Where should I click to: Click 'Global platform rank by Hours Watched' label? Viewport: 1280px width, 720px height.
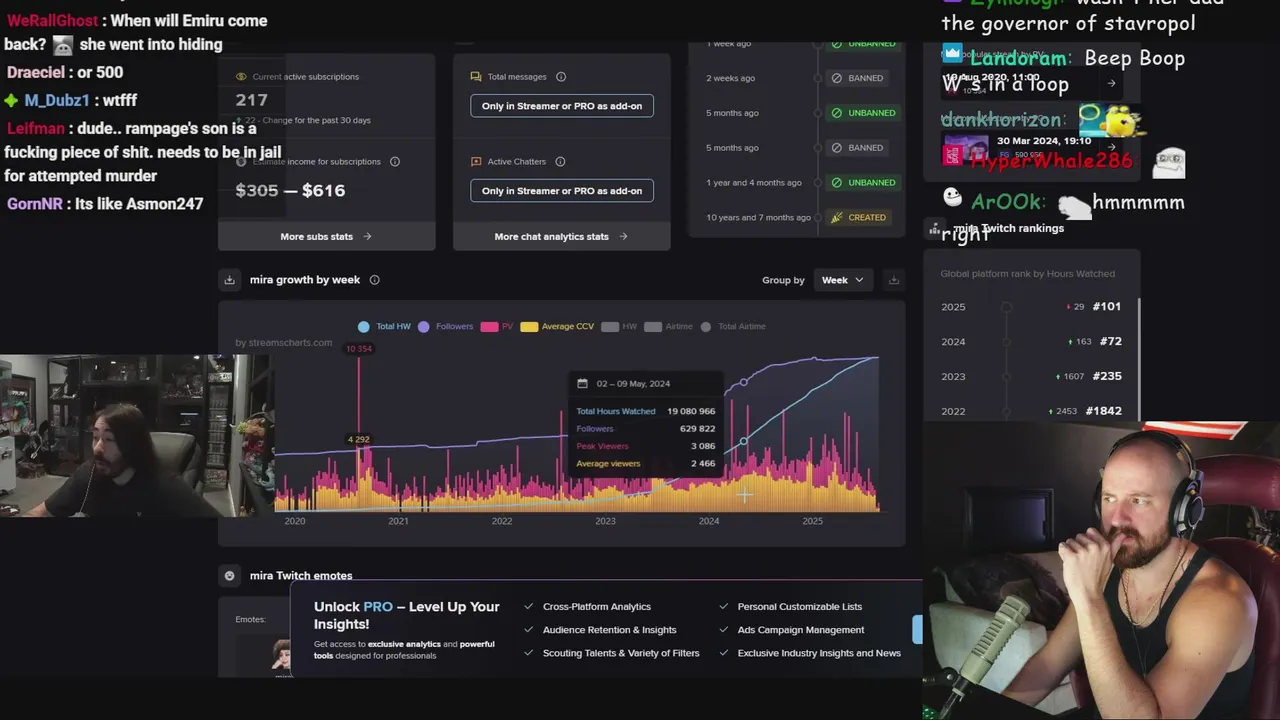tap(1027, 274)
